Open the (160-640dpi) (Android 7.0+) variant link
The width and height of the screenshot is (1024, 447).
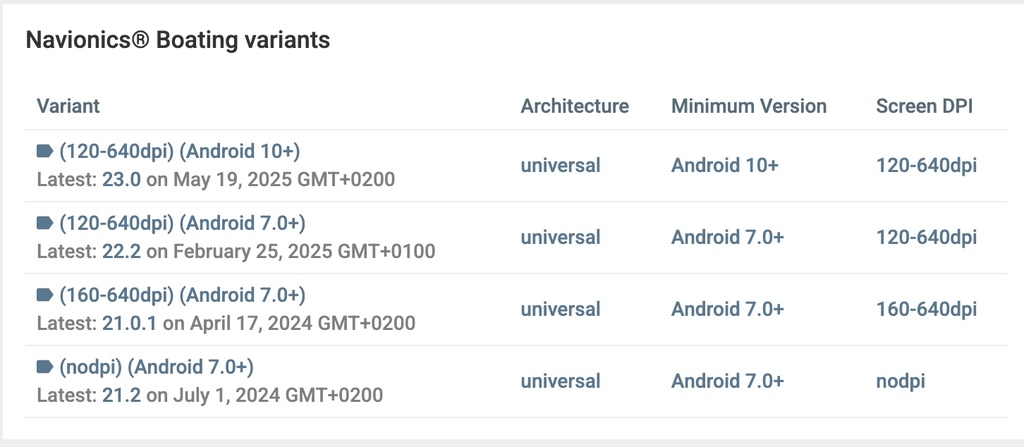(182, 295)
